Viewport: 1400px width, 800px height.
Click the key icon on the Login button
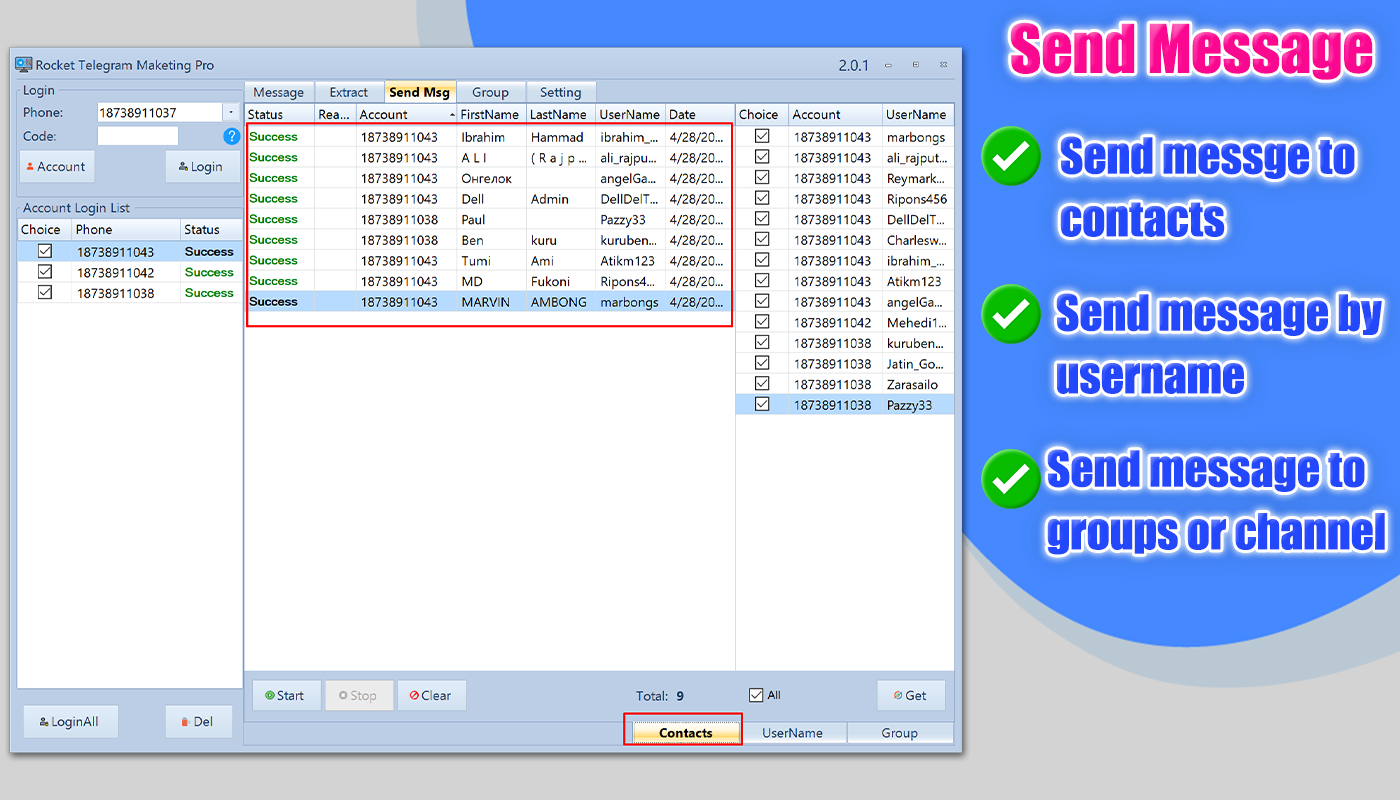point(184,166)
